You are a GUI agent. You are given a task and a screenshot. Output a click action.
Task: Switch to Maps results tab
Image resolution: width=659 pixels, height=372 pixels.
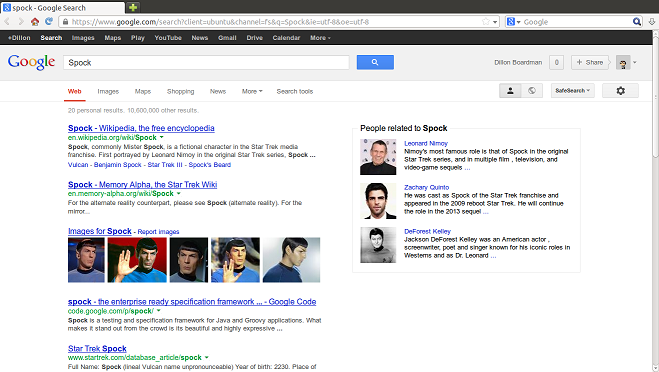click(142, 91)
